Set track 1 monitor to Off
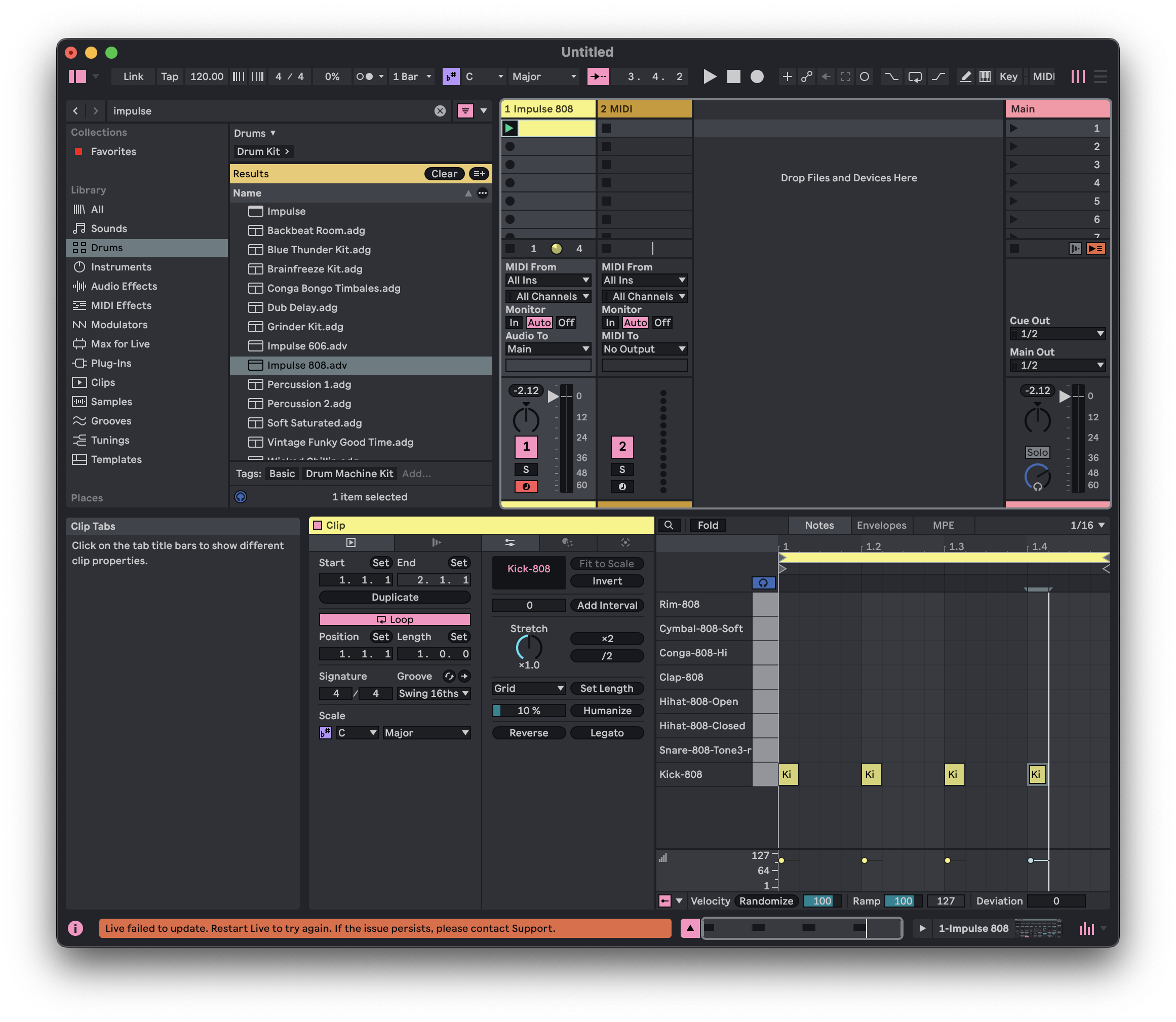The height and width of the screenshot is (1022, 1176). 566,323
